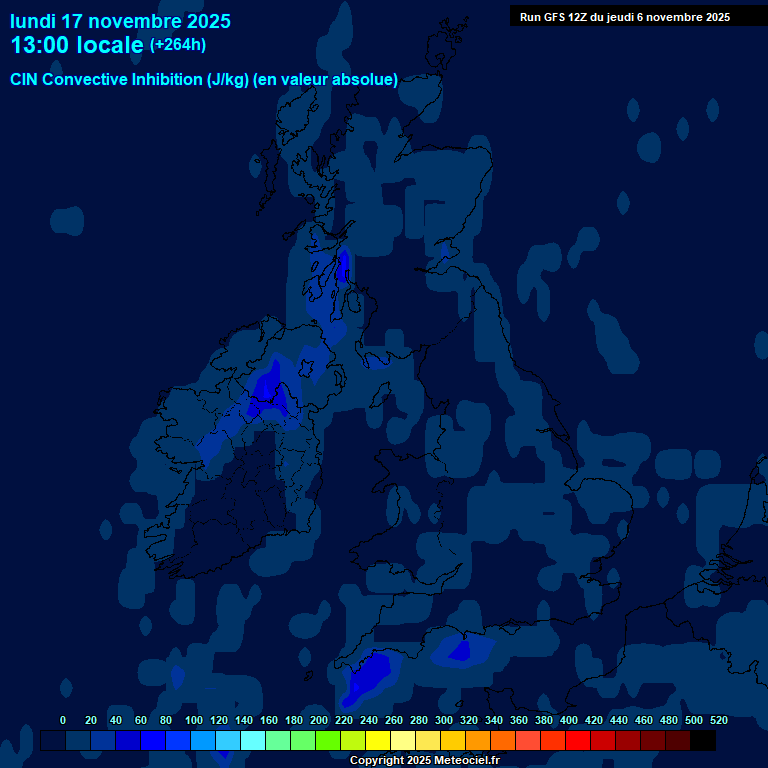768x768 pixels.
Task: Click the CIN Convective Inhibition title text
Action: click(204, 80)
